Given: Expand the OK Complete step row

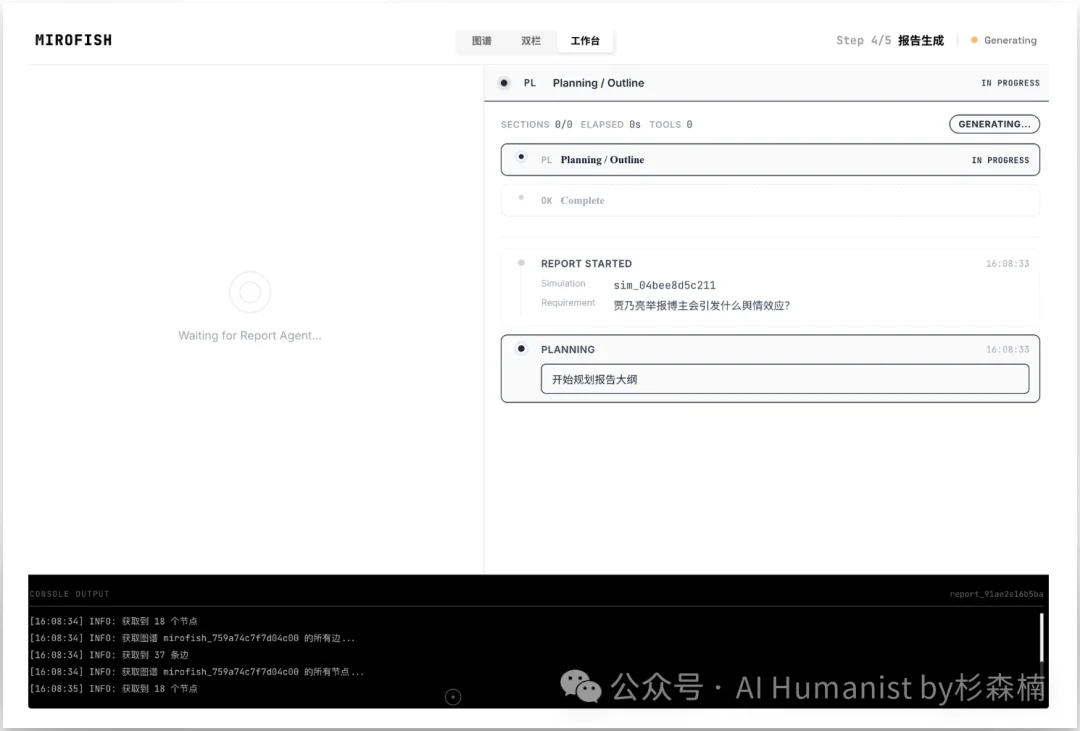Looking at the screenshot, I should [770, 201].
